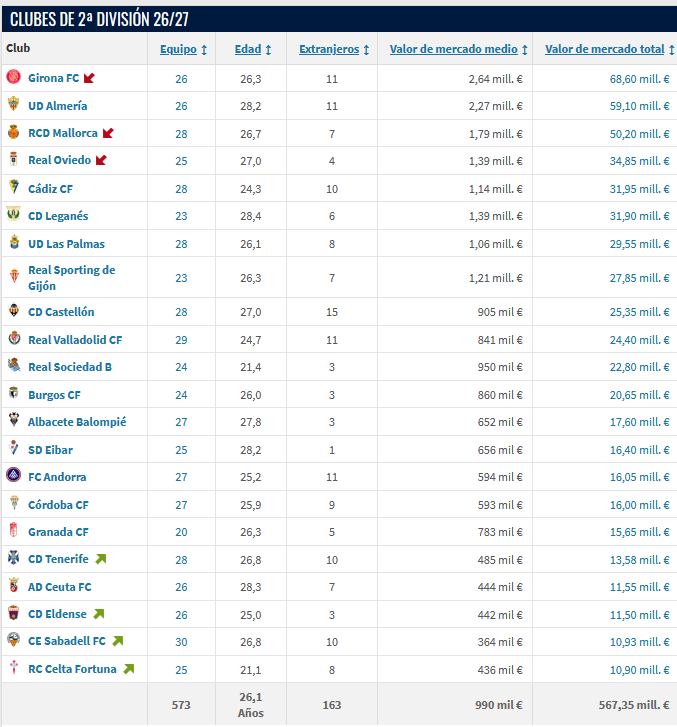Click the Córdoba CF club crest
This screenshot has height=727, width=677.
click(x=14, y=503)
